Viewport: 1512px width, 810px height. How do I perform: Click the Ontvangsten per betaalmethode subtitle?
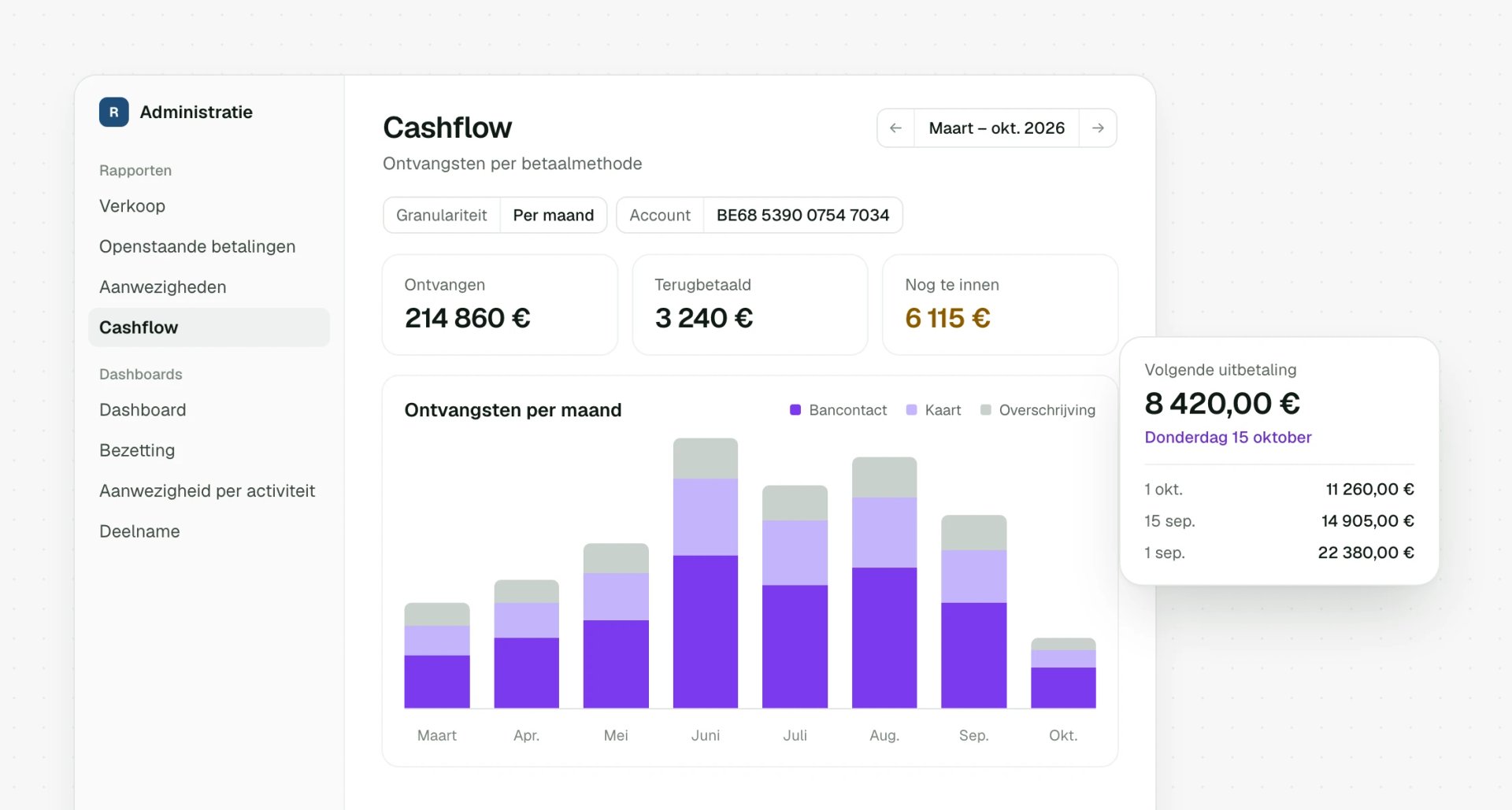point(512,164)
